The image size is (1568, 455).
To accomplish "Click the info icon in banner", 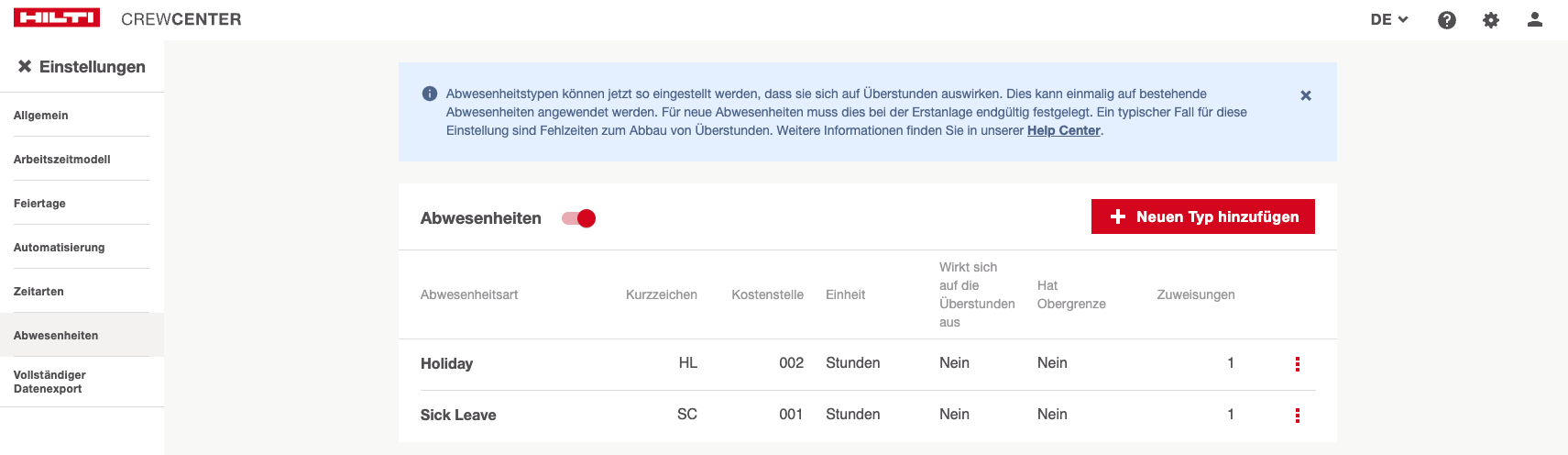I will pos(430,94).
